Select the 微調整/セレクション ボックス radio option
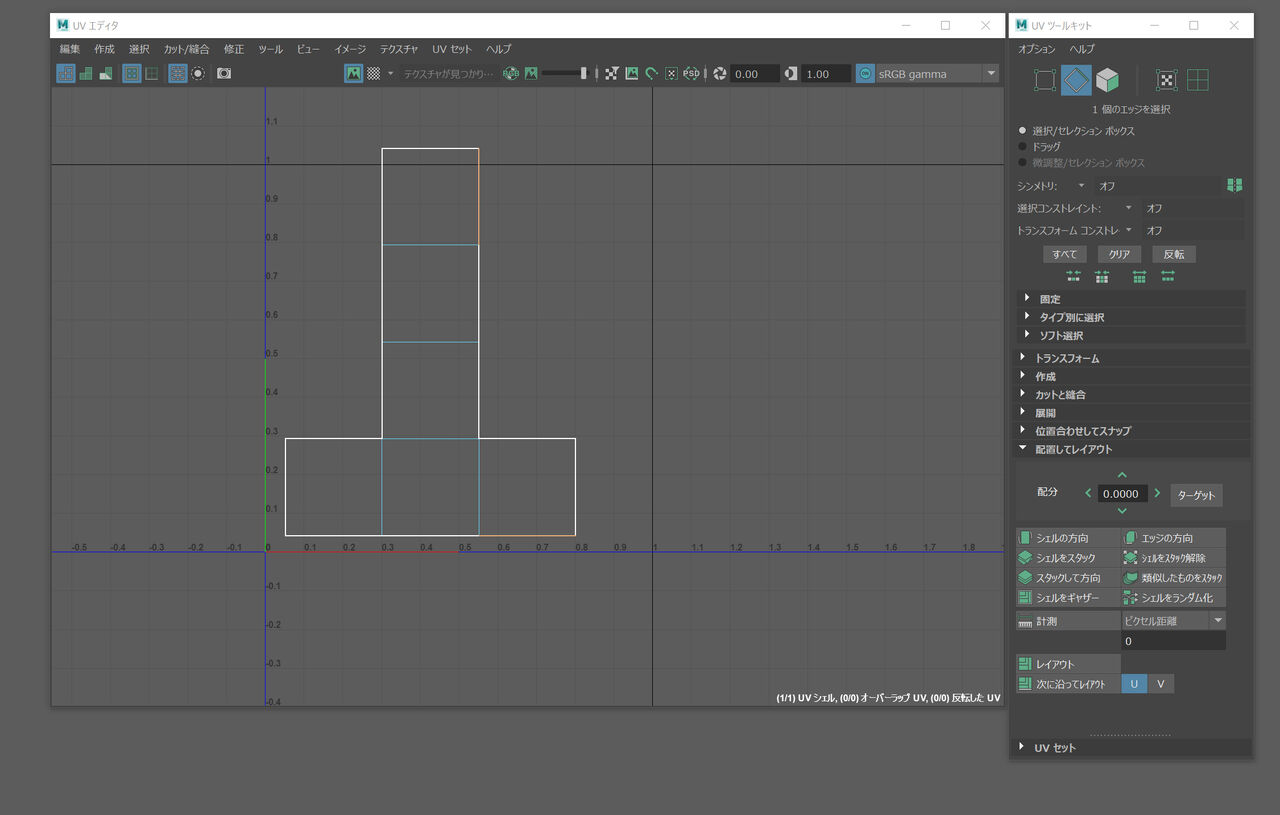 (1022, 162)
